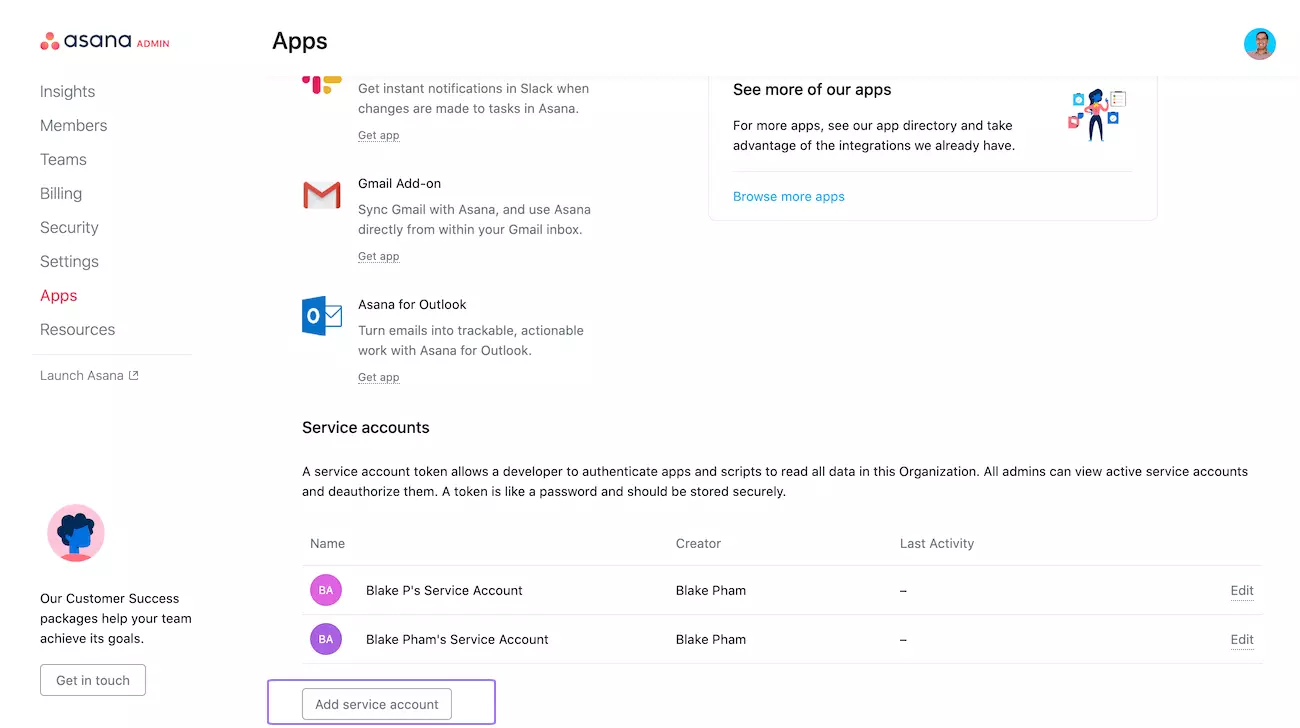The width and height of the screenshot is (1300, 728).
Task: Go to Security page
Action: tap(69, 227)
